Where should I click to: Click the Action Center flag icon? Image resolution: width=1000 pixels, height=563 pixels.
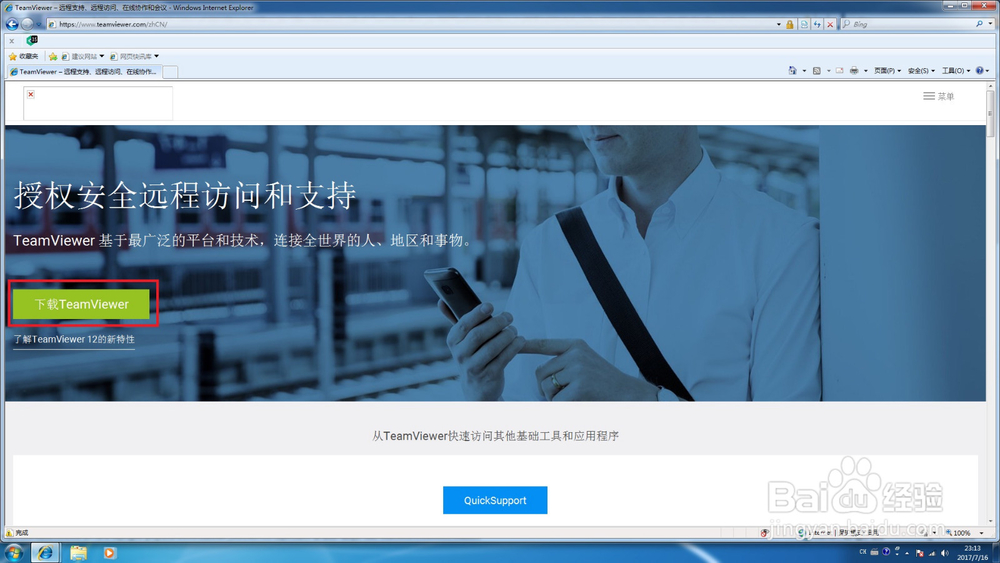tap(920, 553)
